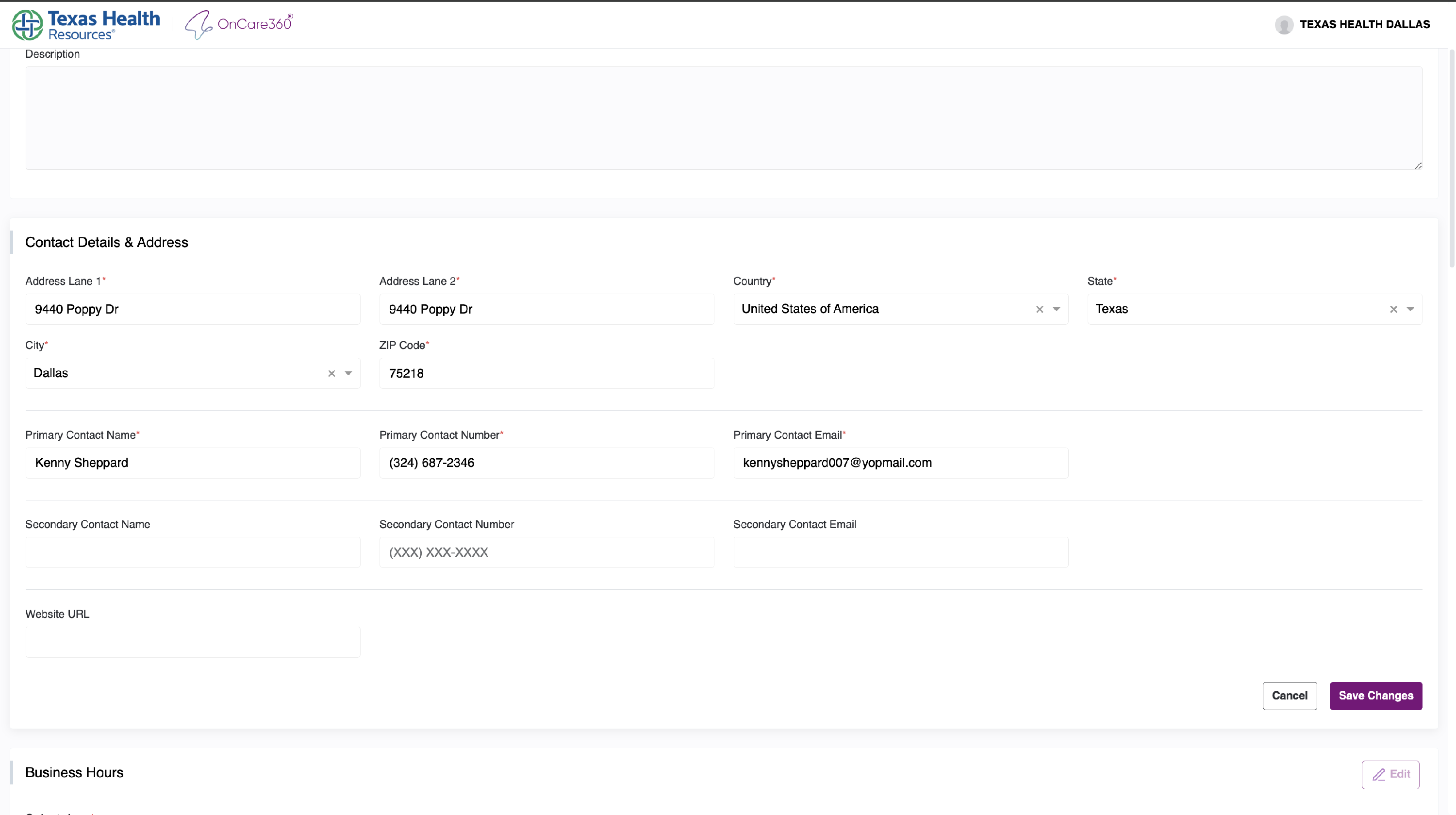The height and width of the screenshot is (815, 1456).
Task: Expand the Country dropdown arrow
Action: 1057,309
